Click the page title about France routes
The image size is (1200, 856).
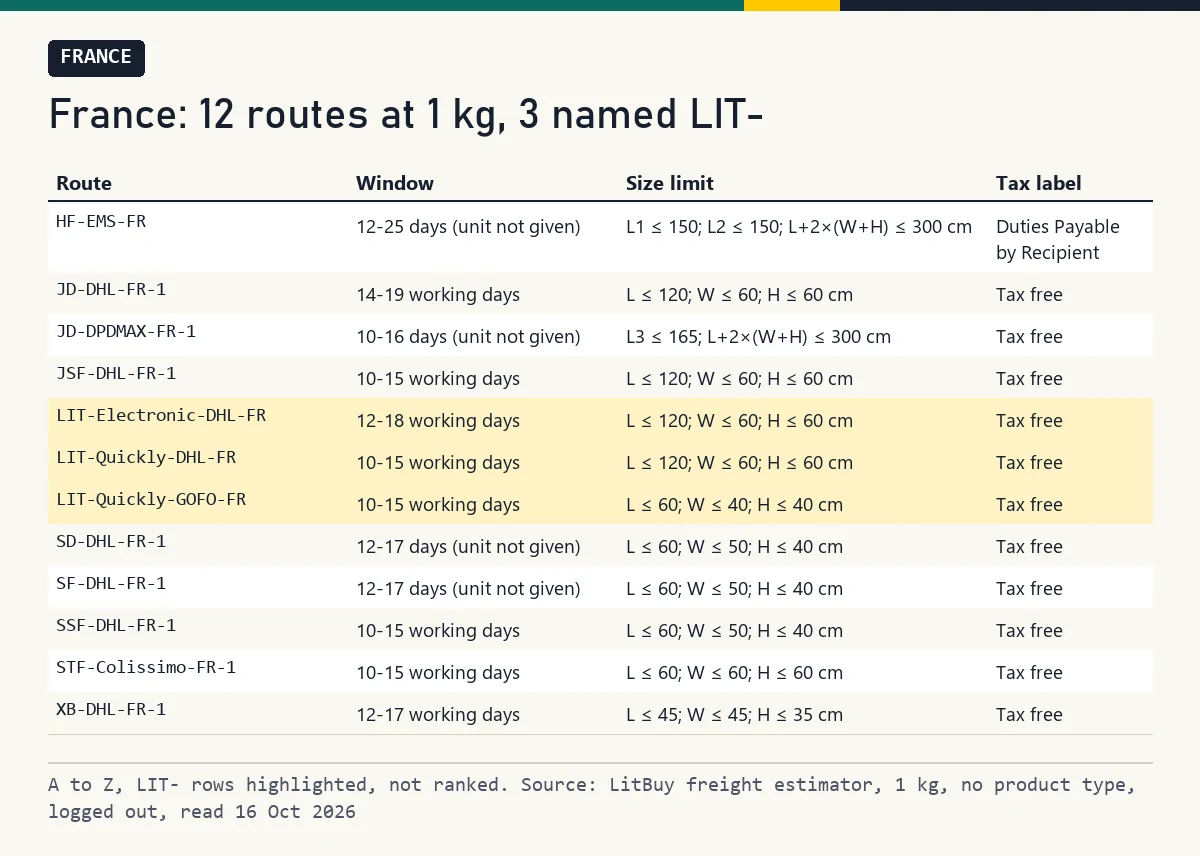(x=406, y=115)
